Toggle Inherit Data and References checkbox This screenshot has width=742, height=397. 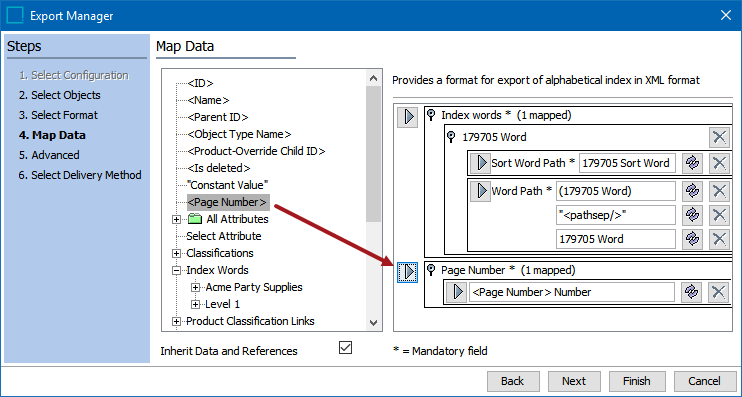[x=345, y=348]
